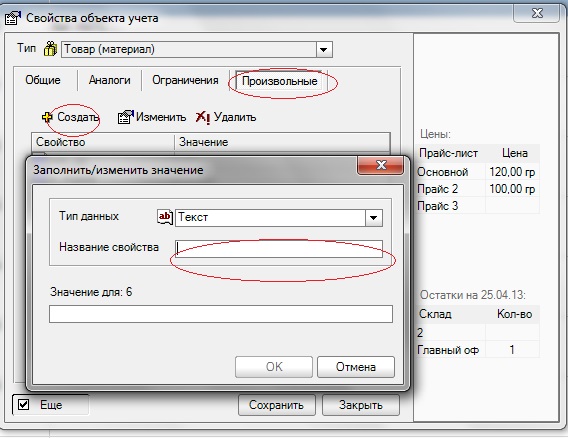Click the Сохранить button

tap(276, 405)
